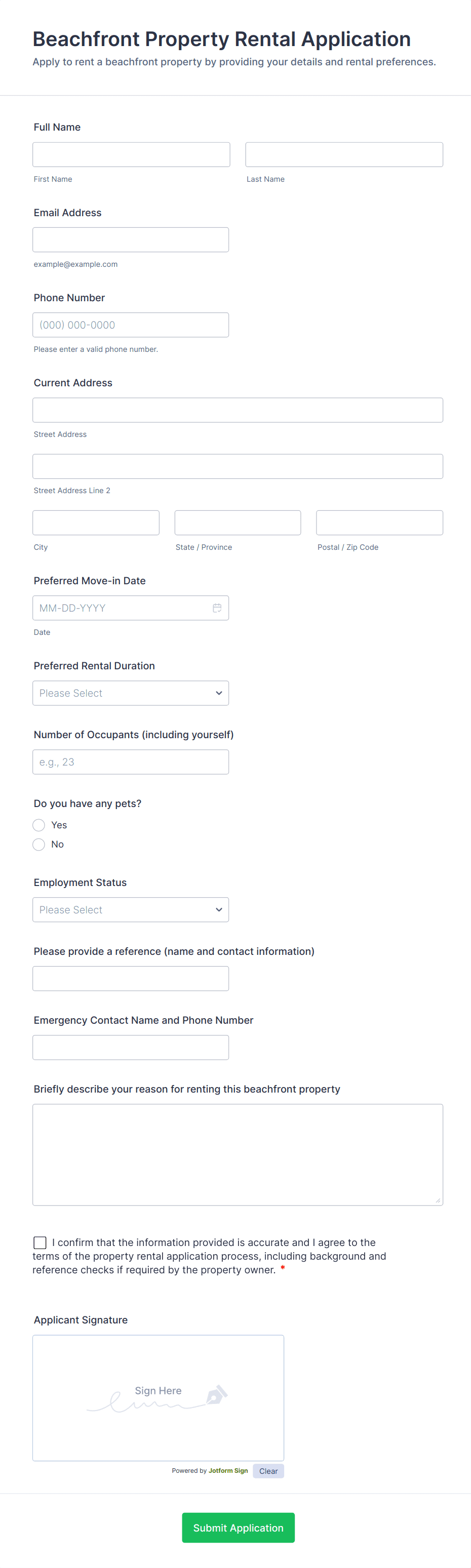
Task: Select No for having pets
Action: coord(39,845)
